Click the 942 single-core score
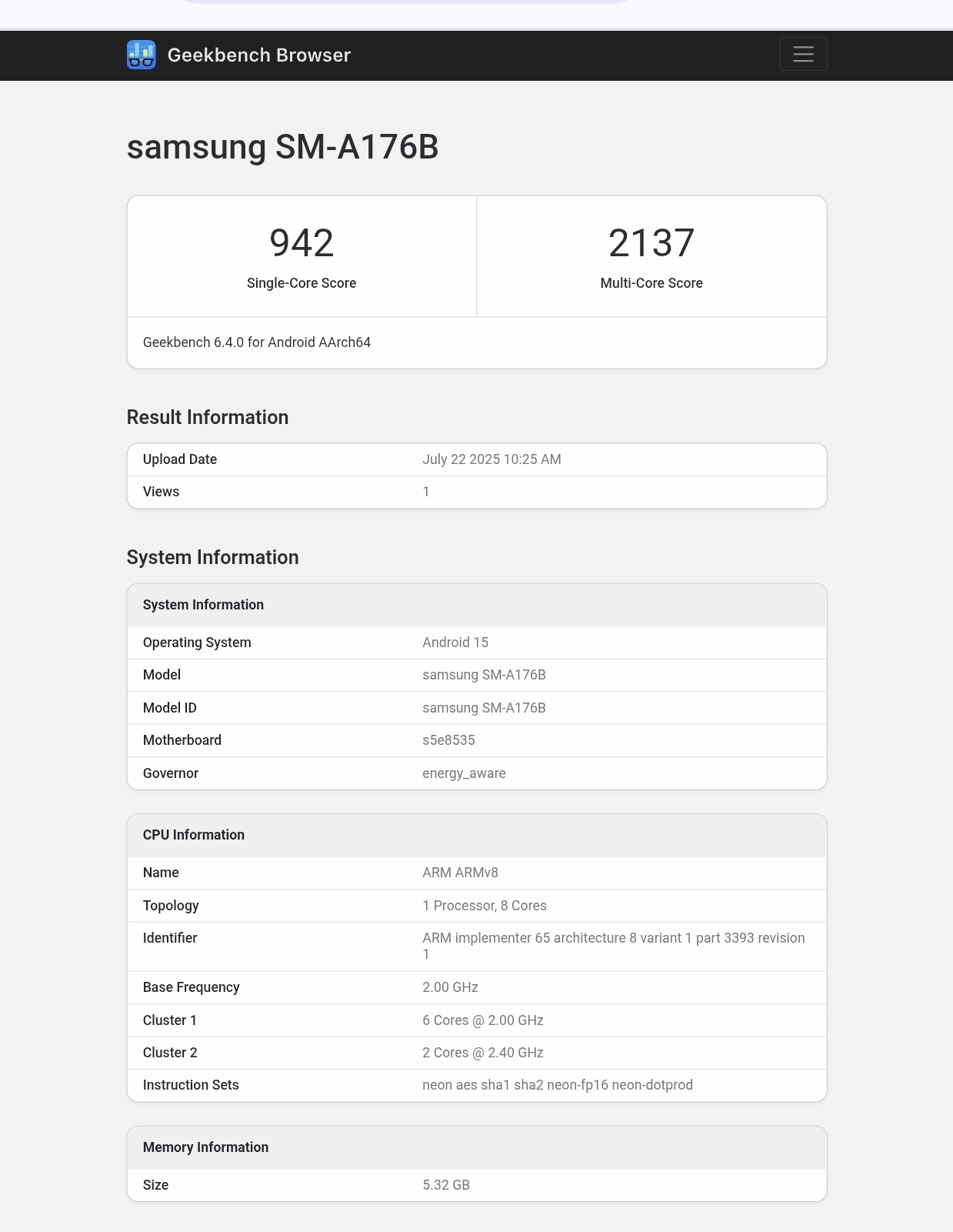Image resolution: width=953 pixels, height=1232 pixels. (302, 243)
